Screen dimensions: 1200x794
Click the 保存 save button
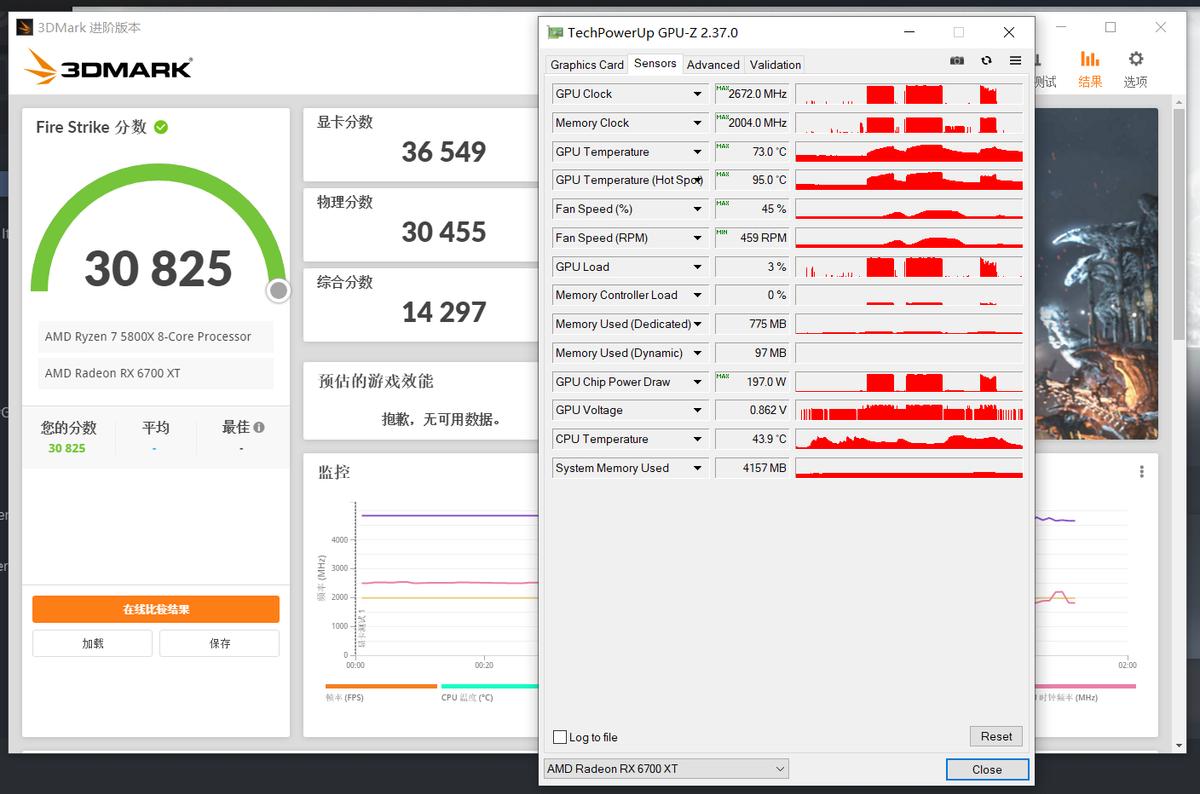click(219, 643)
